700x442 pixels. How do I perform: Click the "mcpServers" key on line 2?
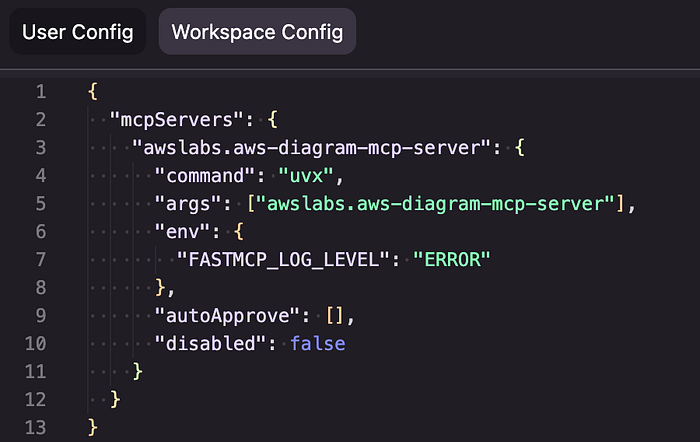[x=177, y=120]
